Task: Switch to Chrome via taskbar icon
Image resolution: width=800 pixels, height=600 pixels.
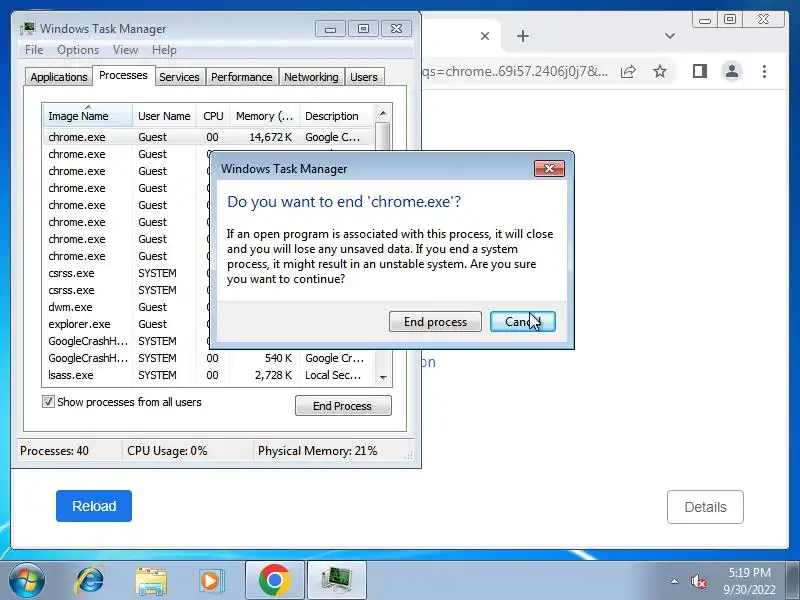Action: (x=274, y=581)
